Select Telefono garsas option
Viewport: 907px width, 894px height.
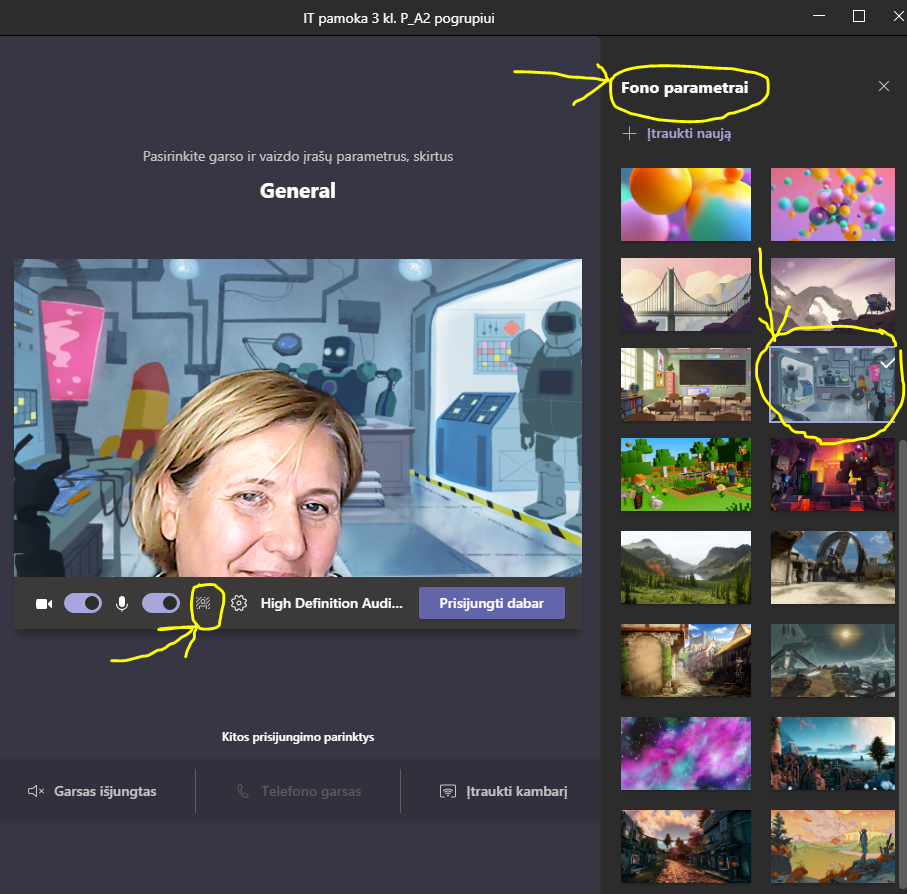(x=299, y=791)
